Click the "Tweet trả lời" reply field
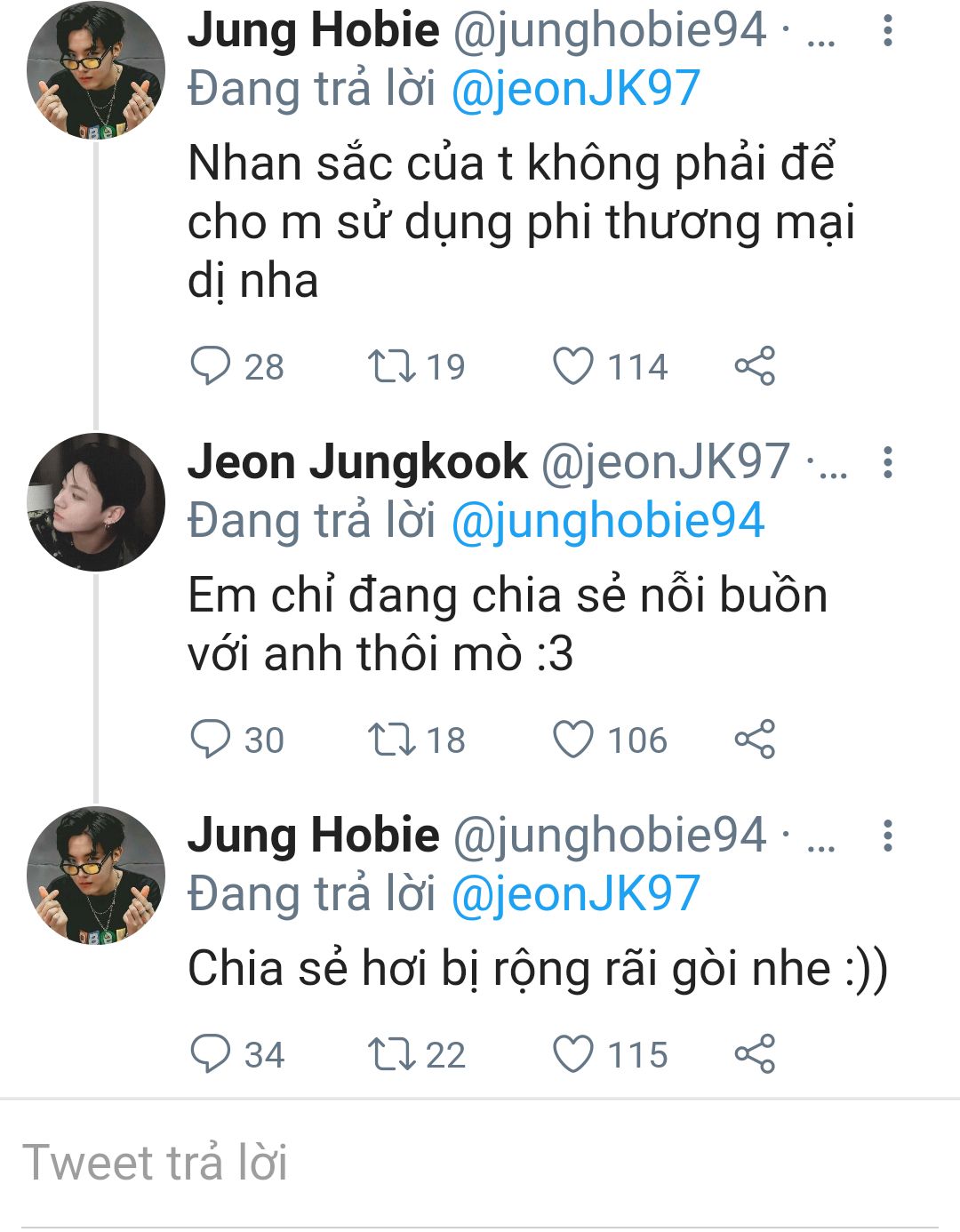The height and width of the screenshot is (1232, 960). pyautogui.click(x=480, y=1163)
